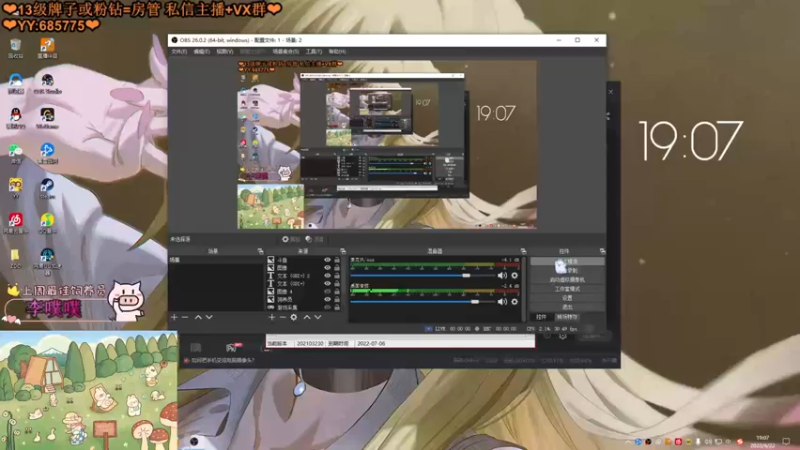This screenshot has width=800, height=450.
Task: Open the 帮助(H) menu in OBS
Action: tap(337, 52)
